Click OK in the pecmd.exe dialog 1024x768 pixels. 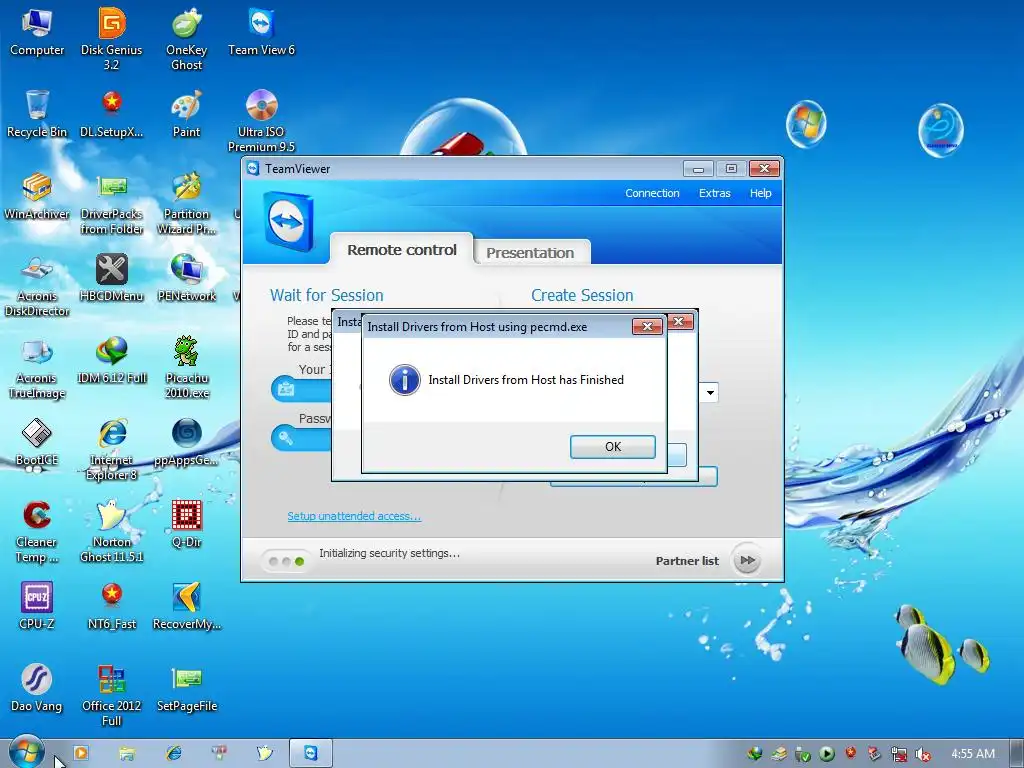613,447
